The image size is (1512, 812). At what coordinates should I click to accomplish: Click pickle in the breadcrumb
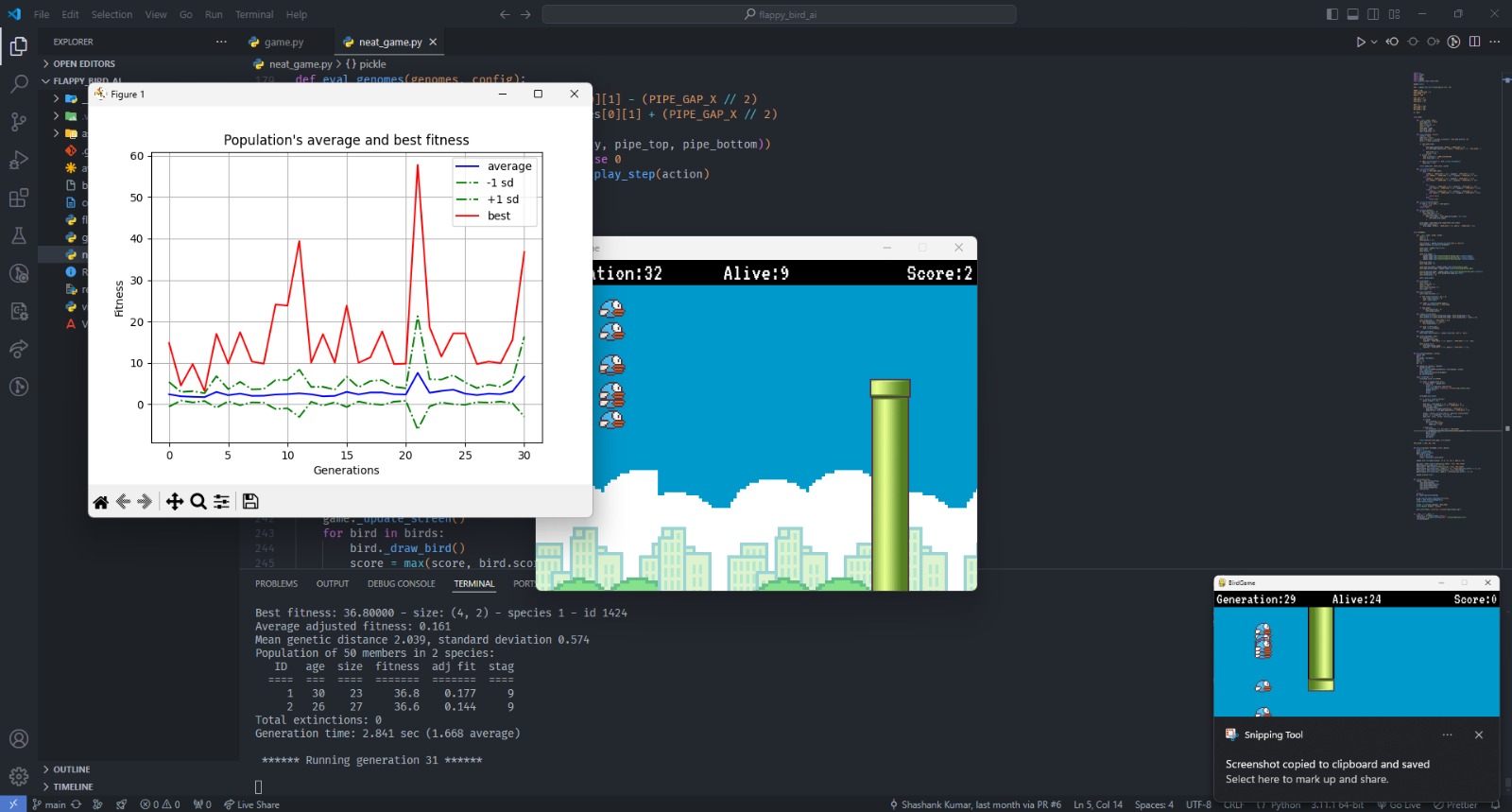coord(366,64)
